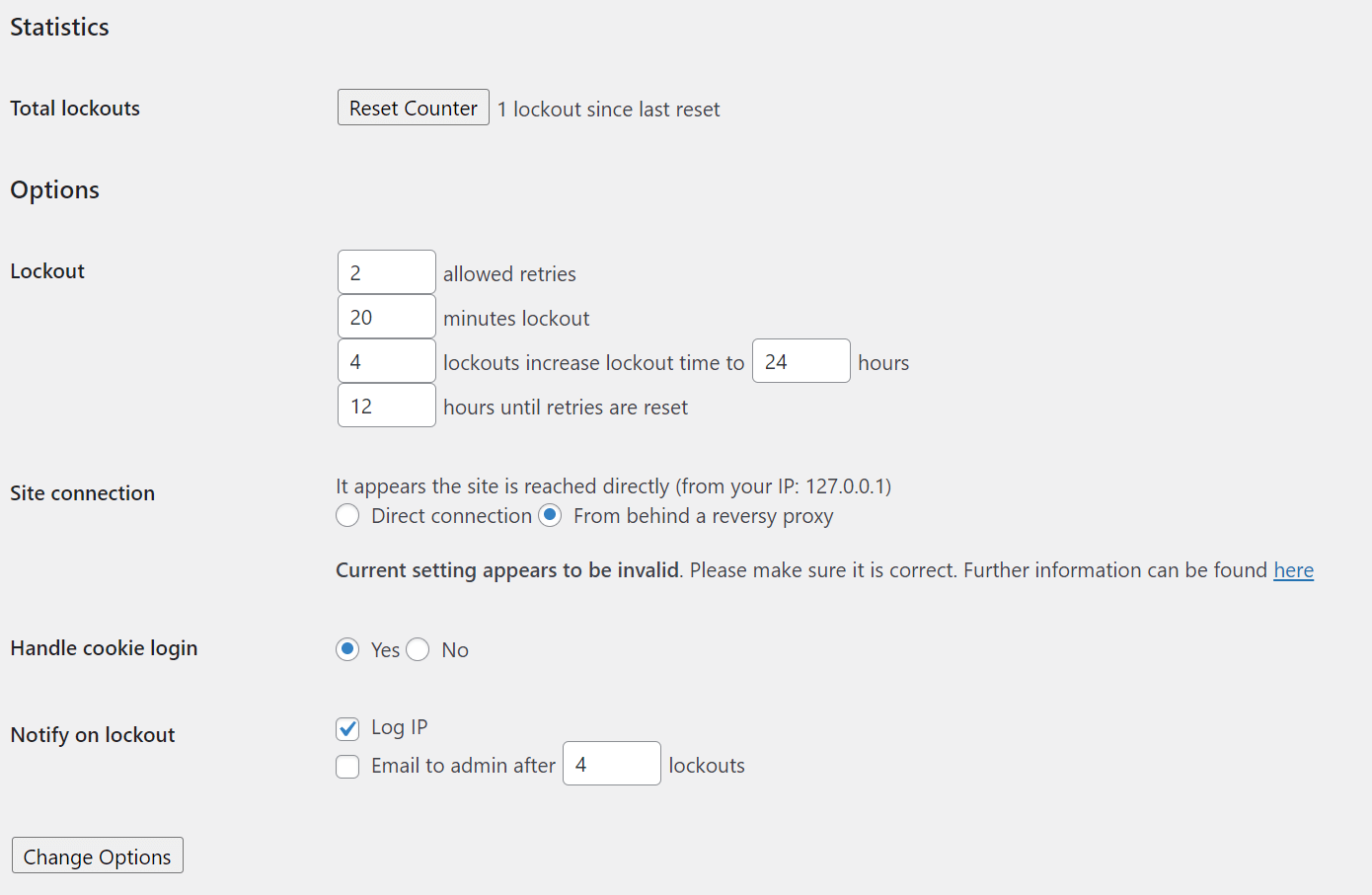Open the 'here' further information link
The height and width of the screenshot is (895, 1372).
tap(1293, 570)
